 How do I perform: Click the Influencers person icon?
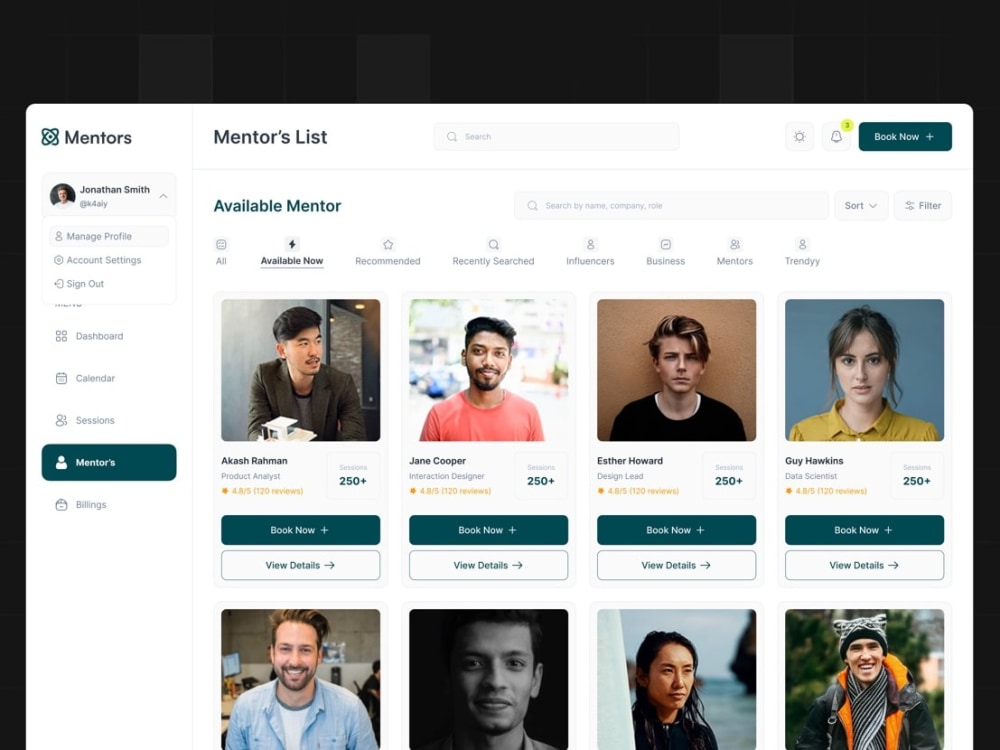click(x=591, y=244)
